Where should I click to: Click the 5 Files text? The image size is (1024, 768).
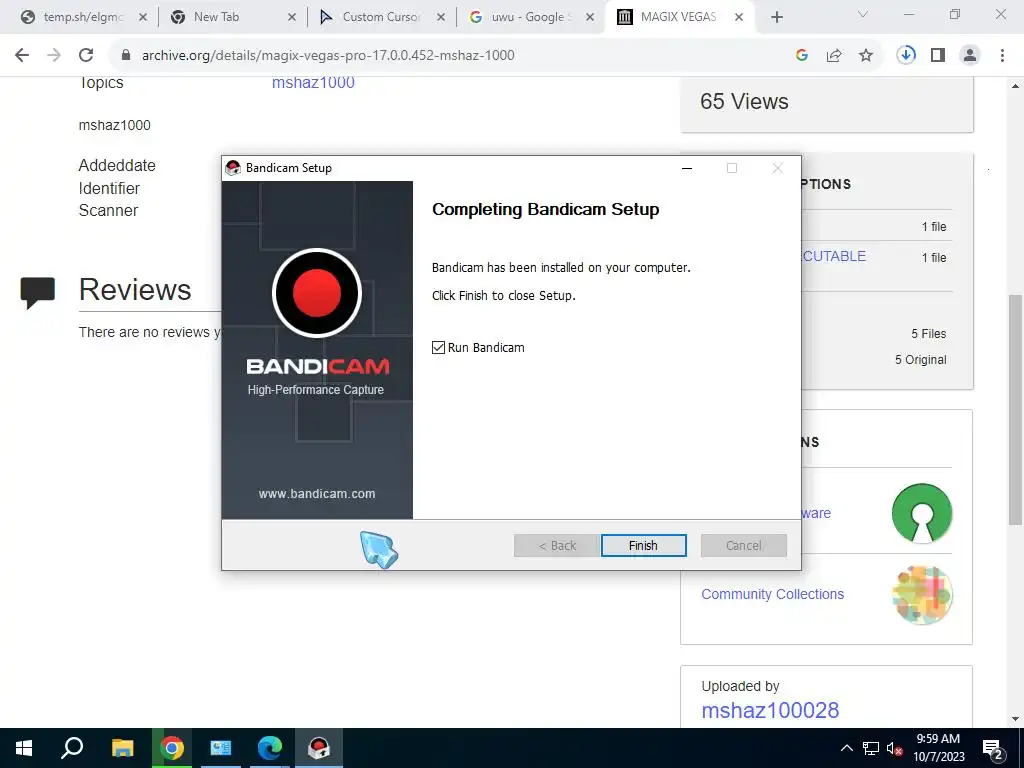[x=929, y=334]
